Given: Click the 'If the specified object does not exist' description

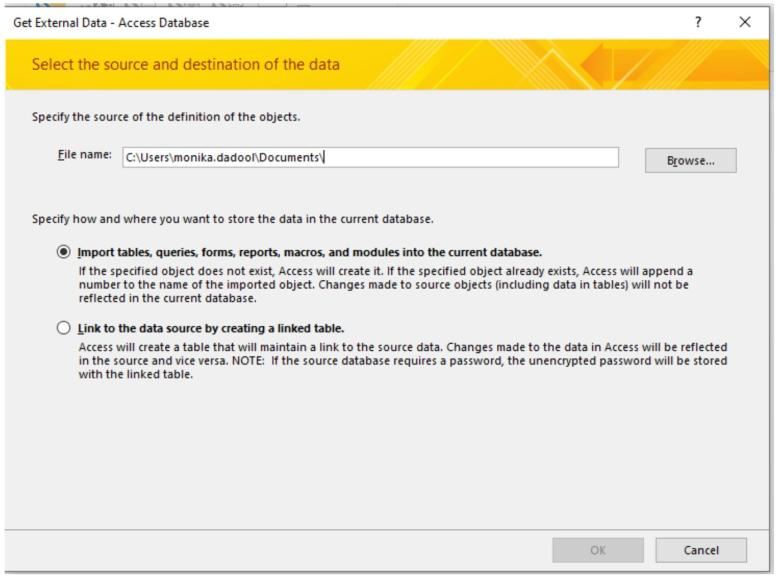Looking at the screenshot, I should tap(386, 285).
